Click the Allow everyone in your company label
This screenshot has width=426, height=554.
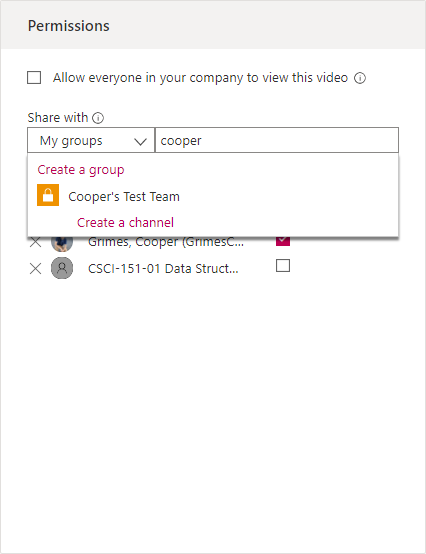click(200, 78)
